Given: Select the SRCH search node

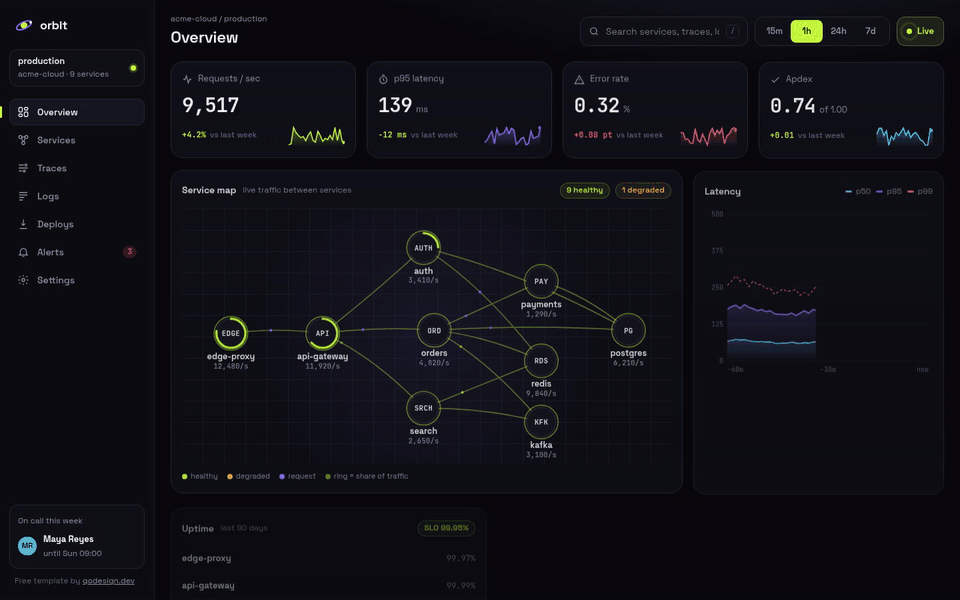Looking at the screenshot, I should (x=423, y=408).
